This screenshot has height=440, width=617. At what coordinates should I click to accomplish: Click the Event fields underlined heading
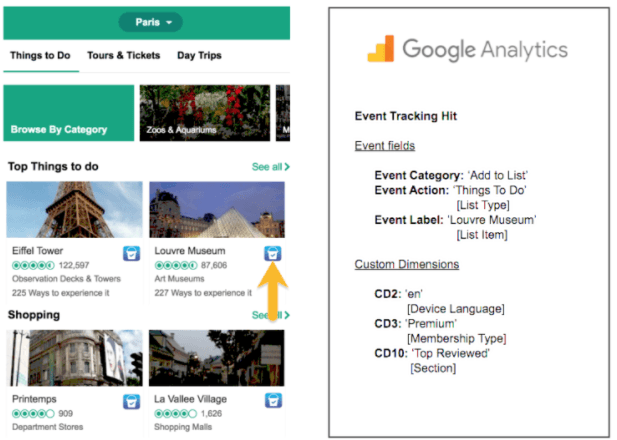(385, 146)
